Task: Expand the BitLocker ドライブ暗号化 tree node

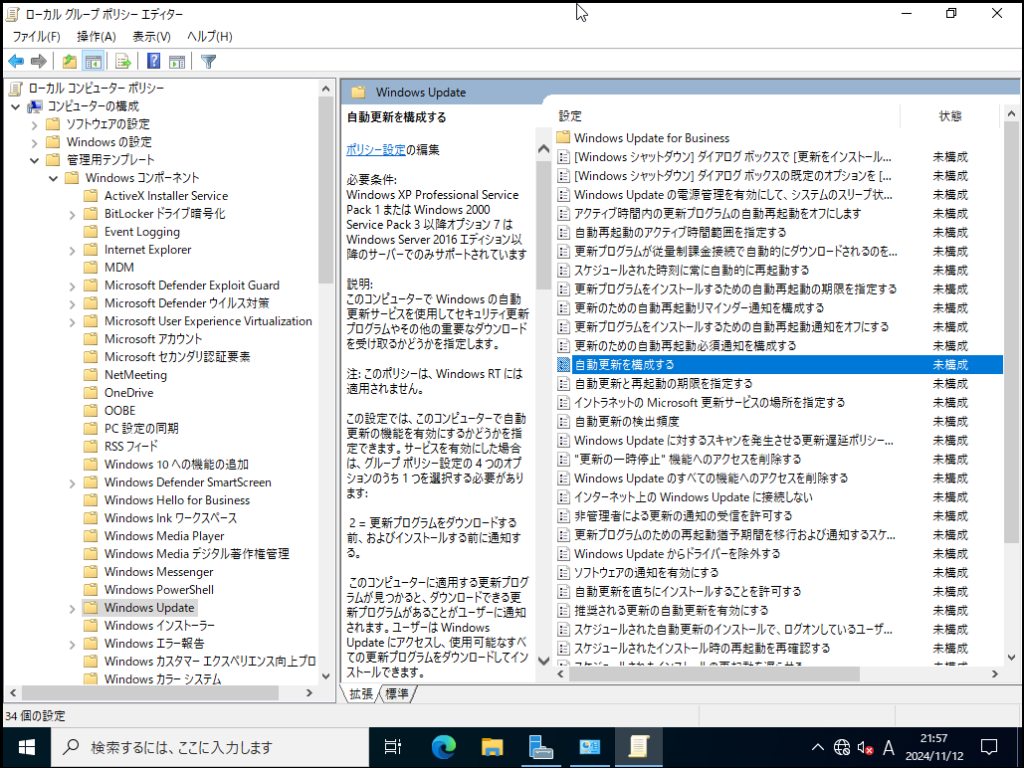Action: (x=73, y=214)
